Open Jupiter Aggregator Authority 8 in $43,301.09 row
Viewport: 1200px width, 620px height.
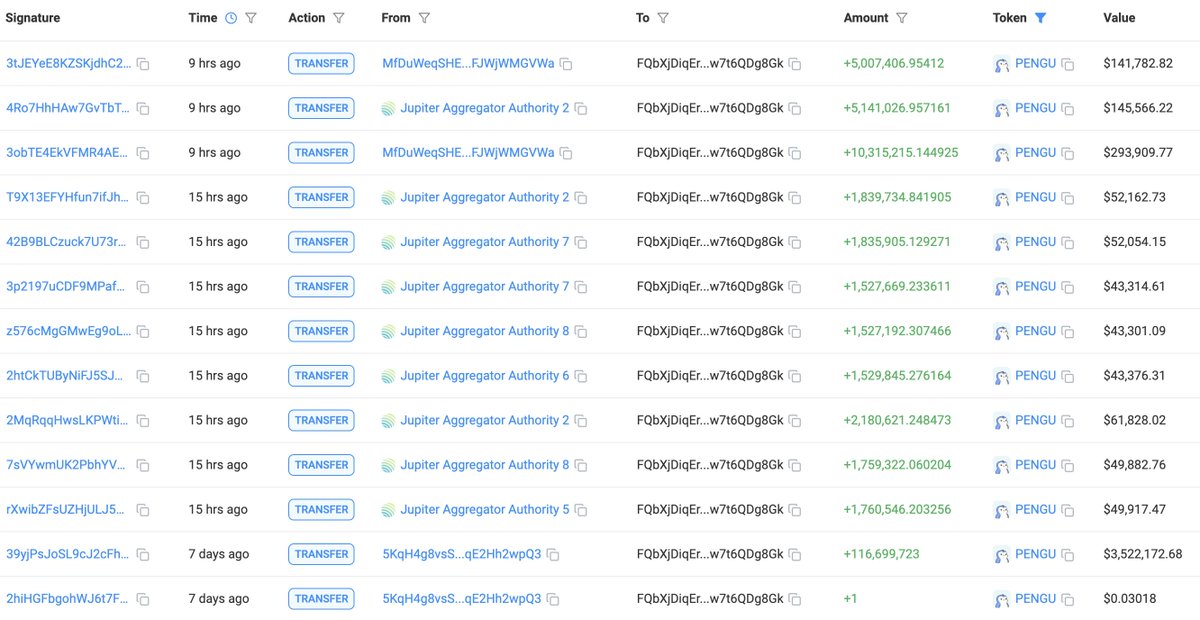pos(484,331)
